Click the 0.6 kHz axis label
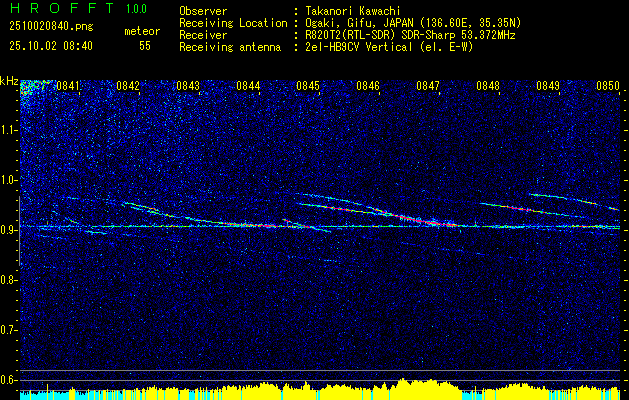Image resolution: width=629 pixels, height=400 pixels. click(x=8, y=380)
